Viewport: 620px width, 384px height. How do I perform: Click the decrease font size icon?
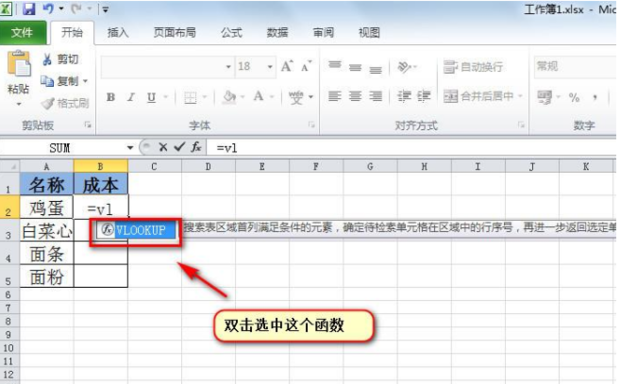[x=306, y=66]
